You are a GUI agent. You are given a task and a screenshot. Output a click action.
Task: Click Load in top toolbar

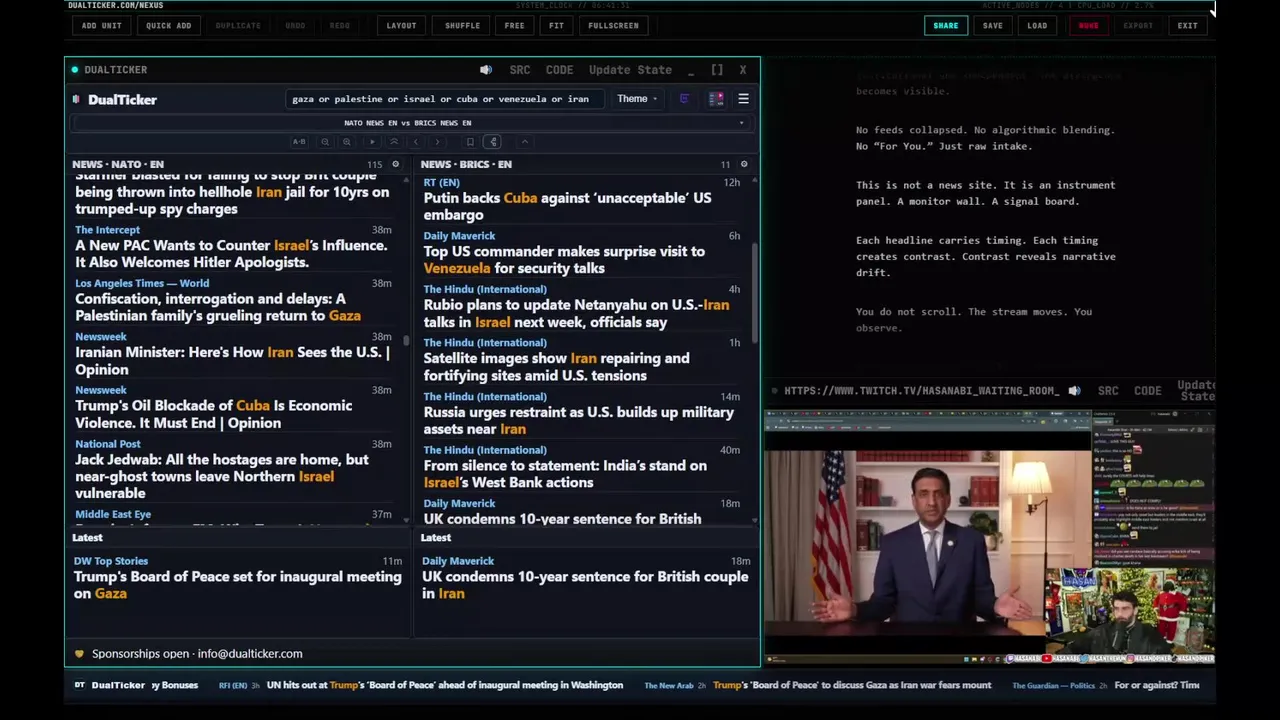[x=1037, y=26]
